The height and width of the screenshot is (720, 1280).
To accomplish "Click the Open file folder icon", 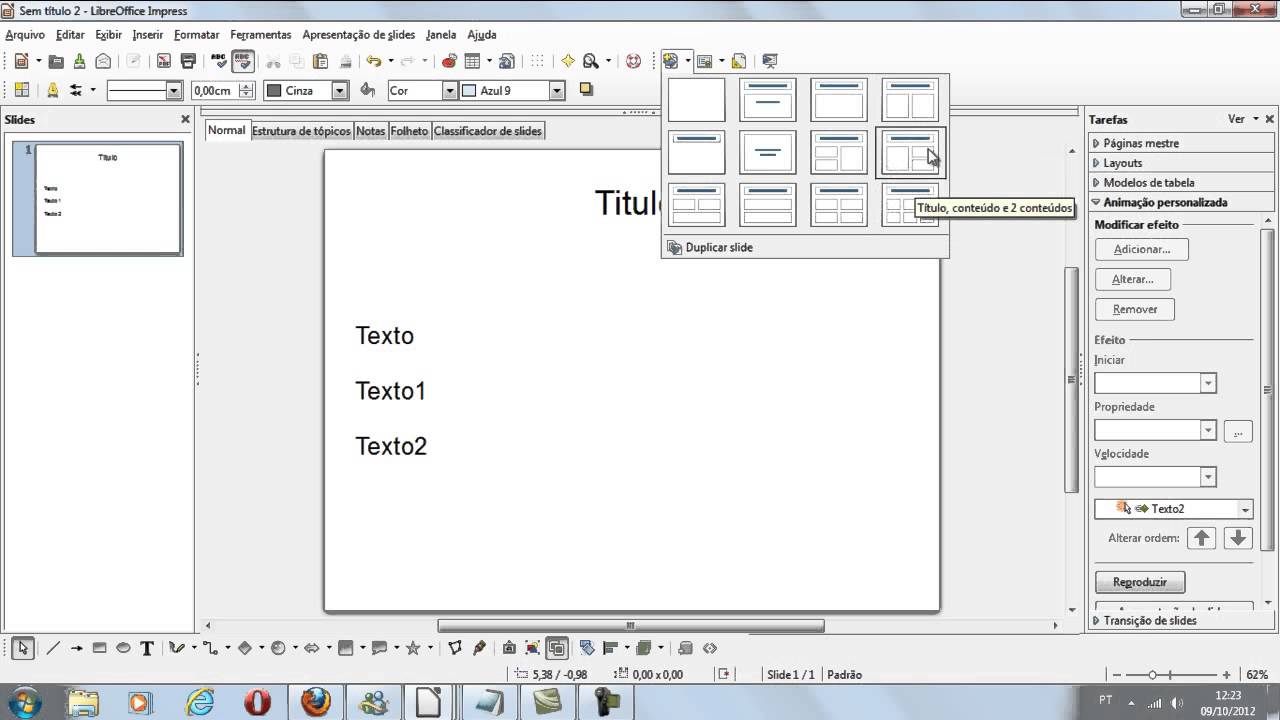I will (56, 61).
